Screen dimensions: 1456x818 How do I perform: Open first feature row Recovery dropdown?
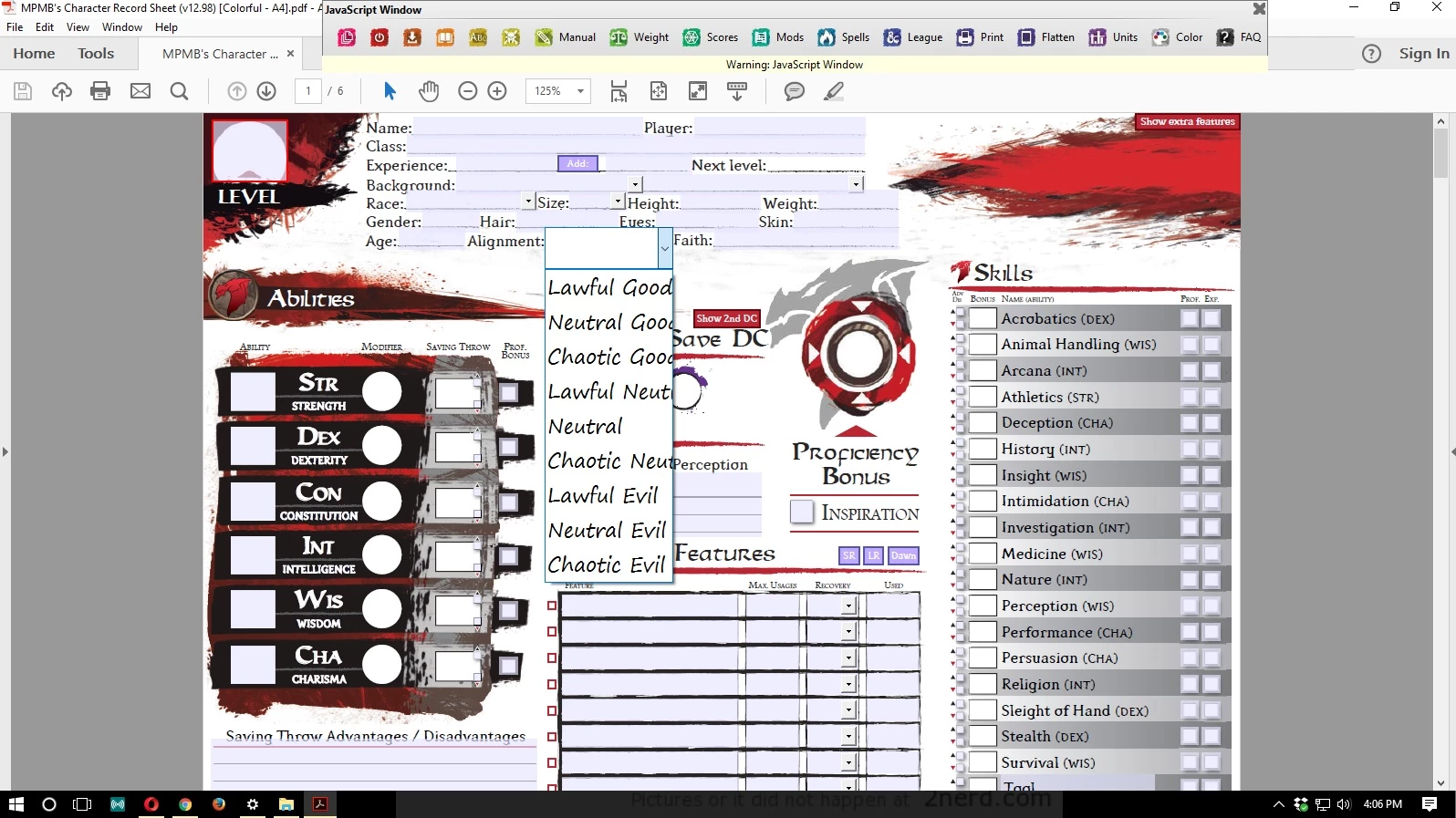point(848,606)
